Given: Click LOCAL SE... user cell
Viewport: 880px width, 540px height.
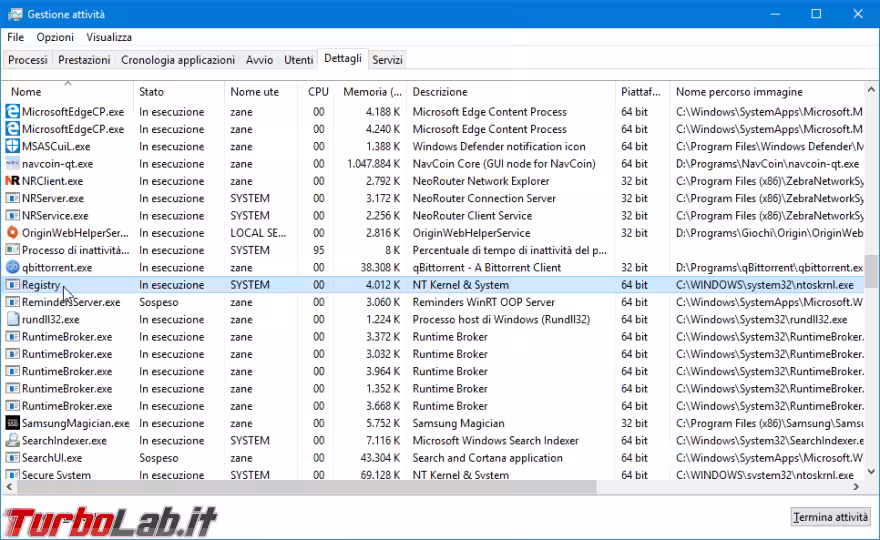Looking at the screenshot, I should 258,233.
